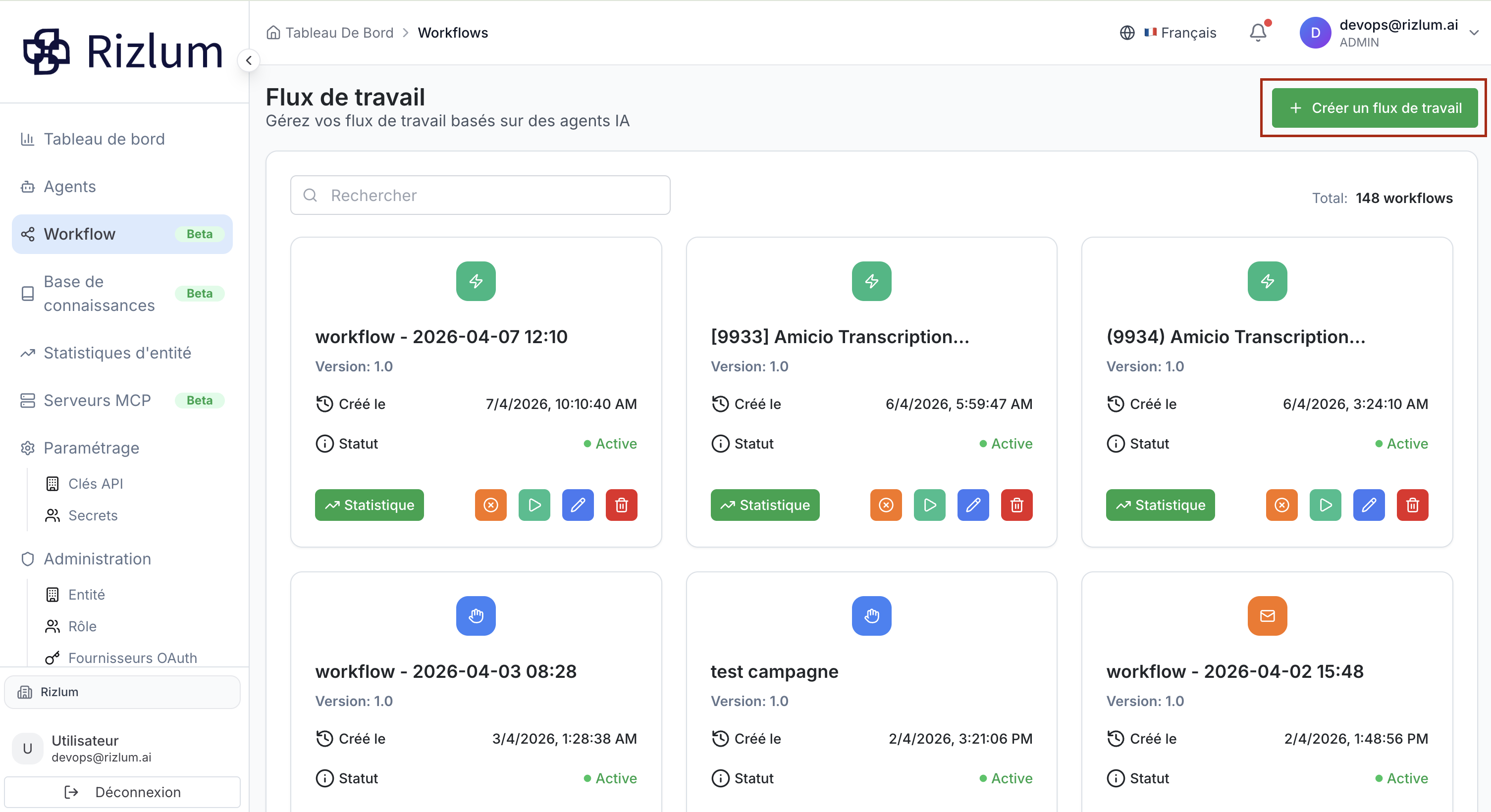Click Créer un flux de travail button
The height and width of the screenshot is (812, 1491).
point(1375,108)
